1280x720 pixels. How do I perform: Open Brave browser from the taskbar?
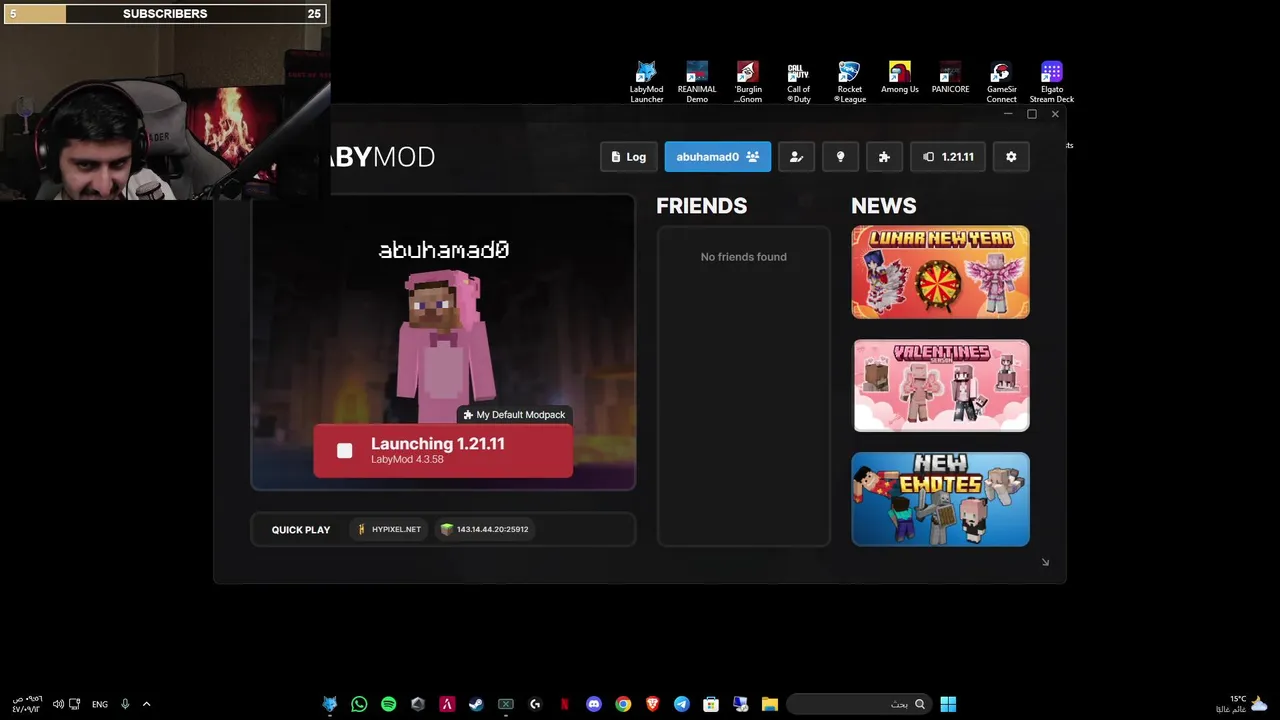click(x=652, y=704)
